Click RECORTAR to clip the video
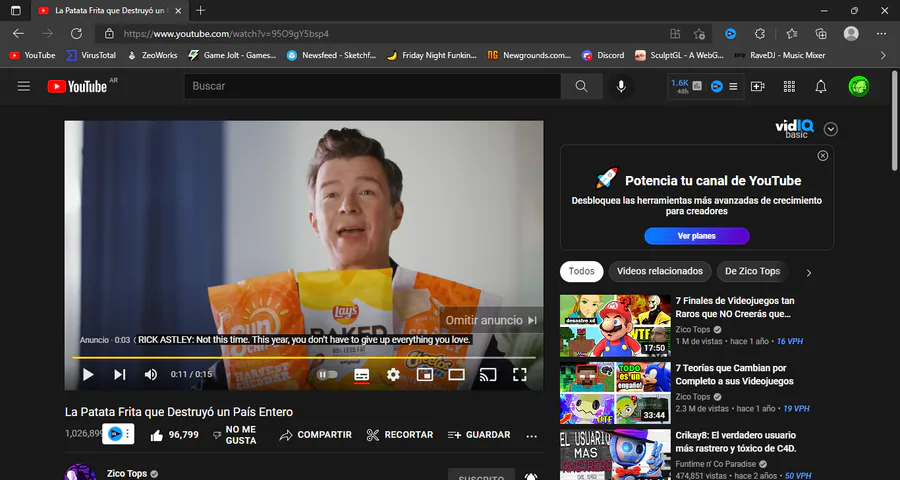 point(400,435)
